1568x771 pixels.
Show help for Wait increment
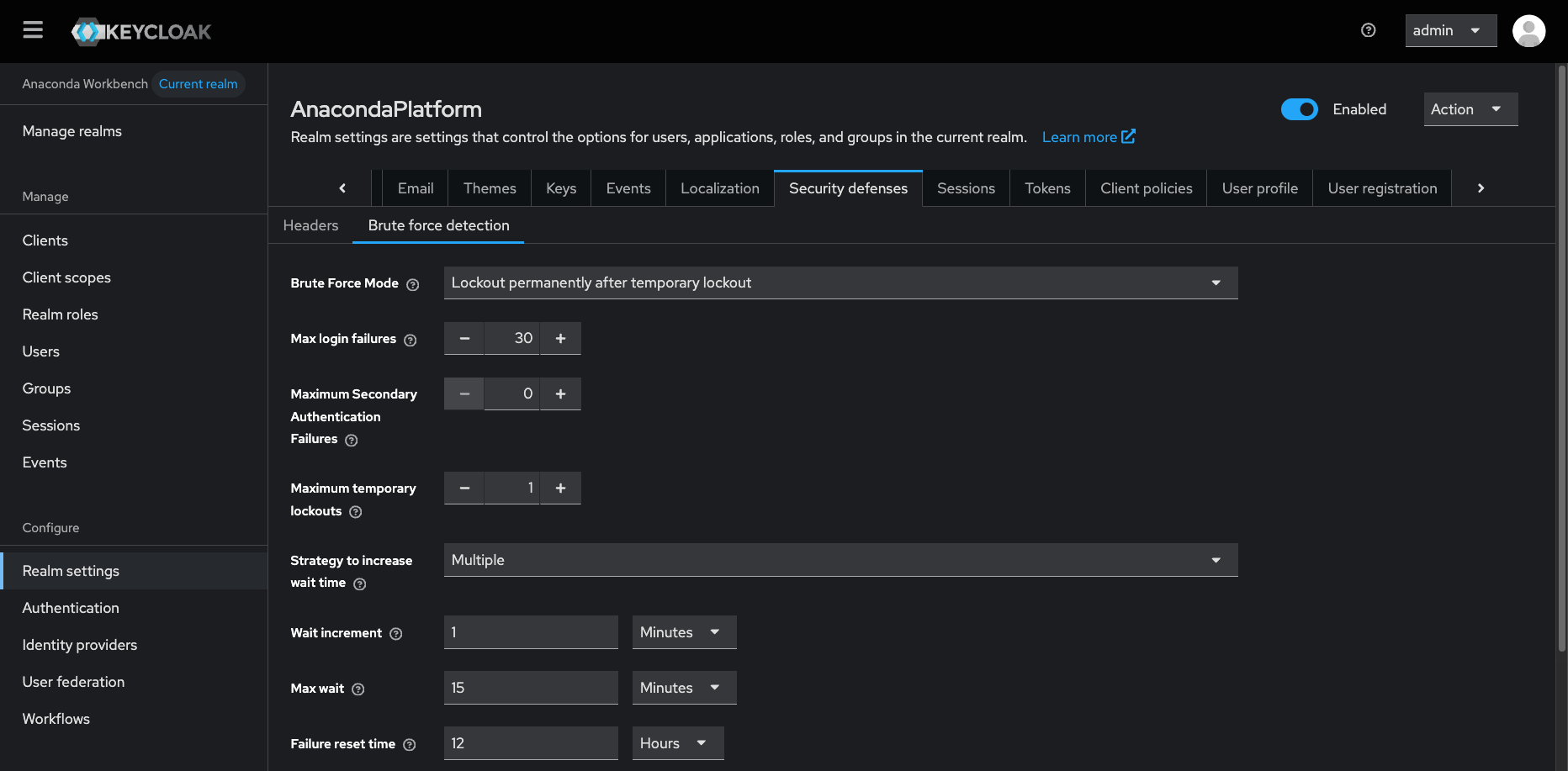[396, 634]
